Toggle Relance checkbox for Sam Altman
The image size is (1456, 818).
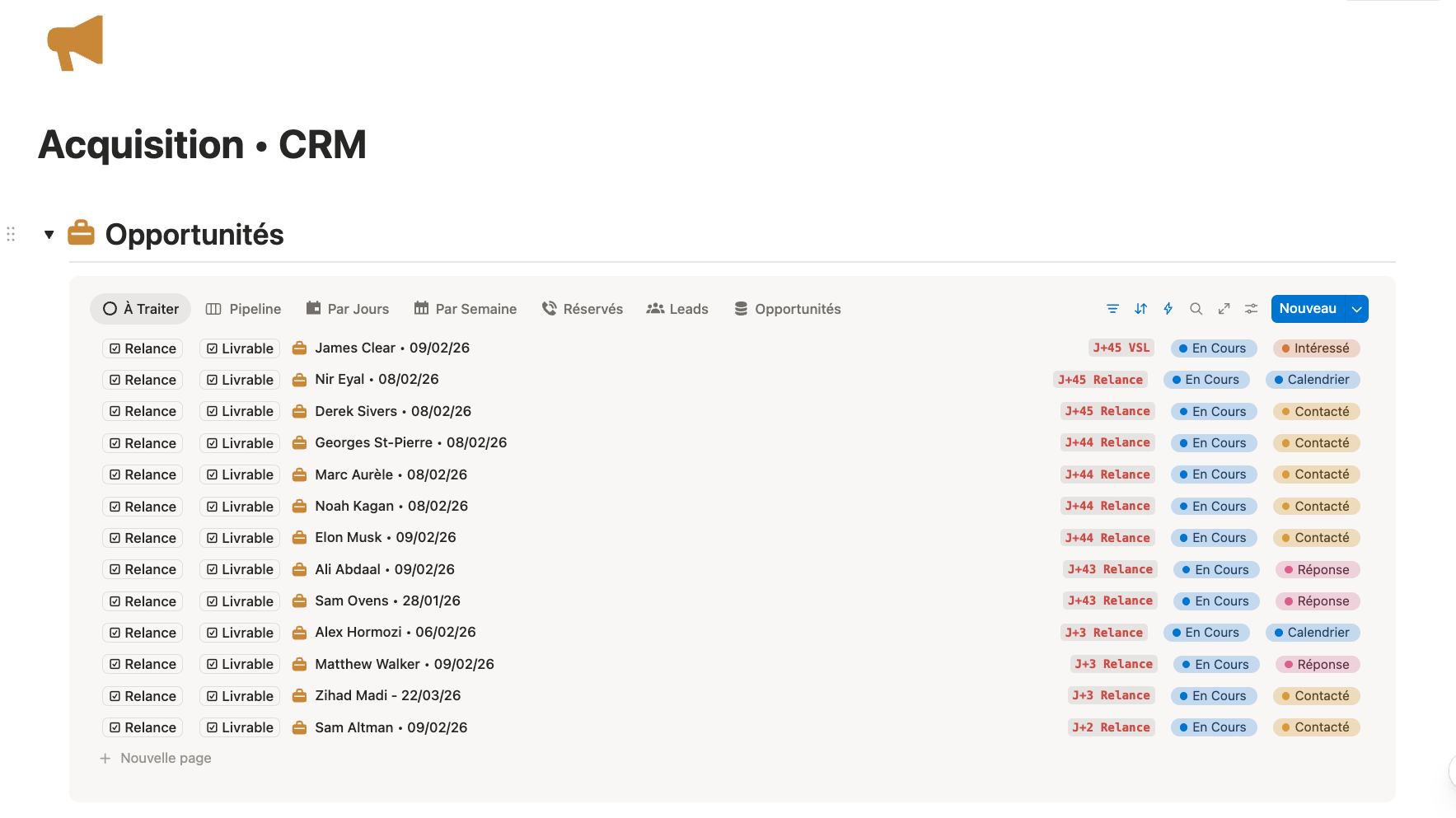click(x=115, y=727)
